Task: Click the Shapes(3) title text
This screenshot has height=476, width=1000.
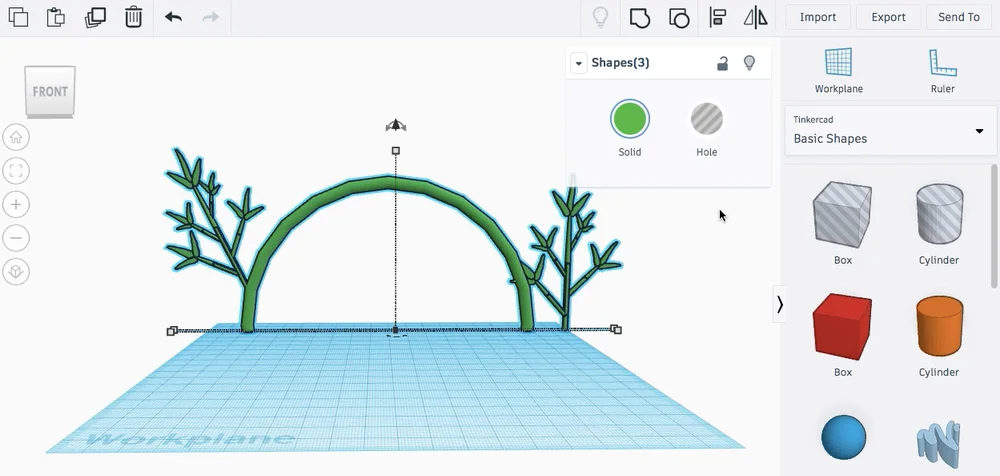Action: pyautogui.click(x=620, y=63)
